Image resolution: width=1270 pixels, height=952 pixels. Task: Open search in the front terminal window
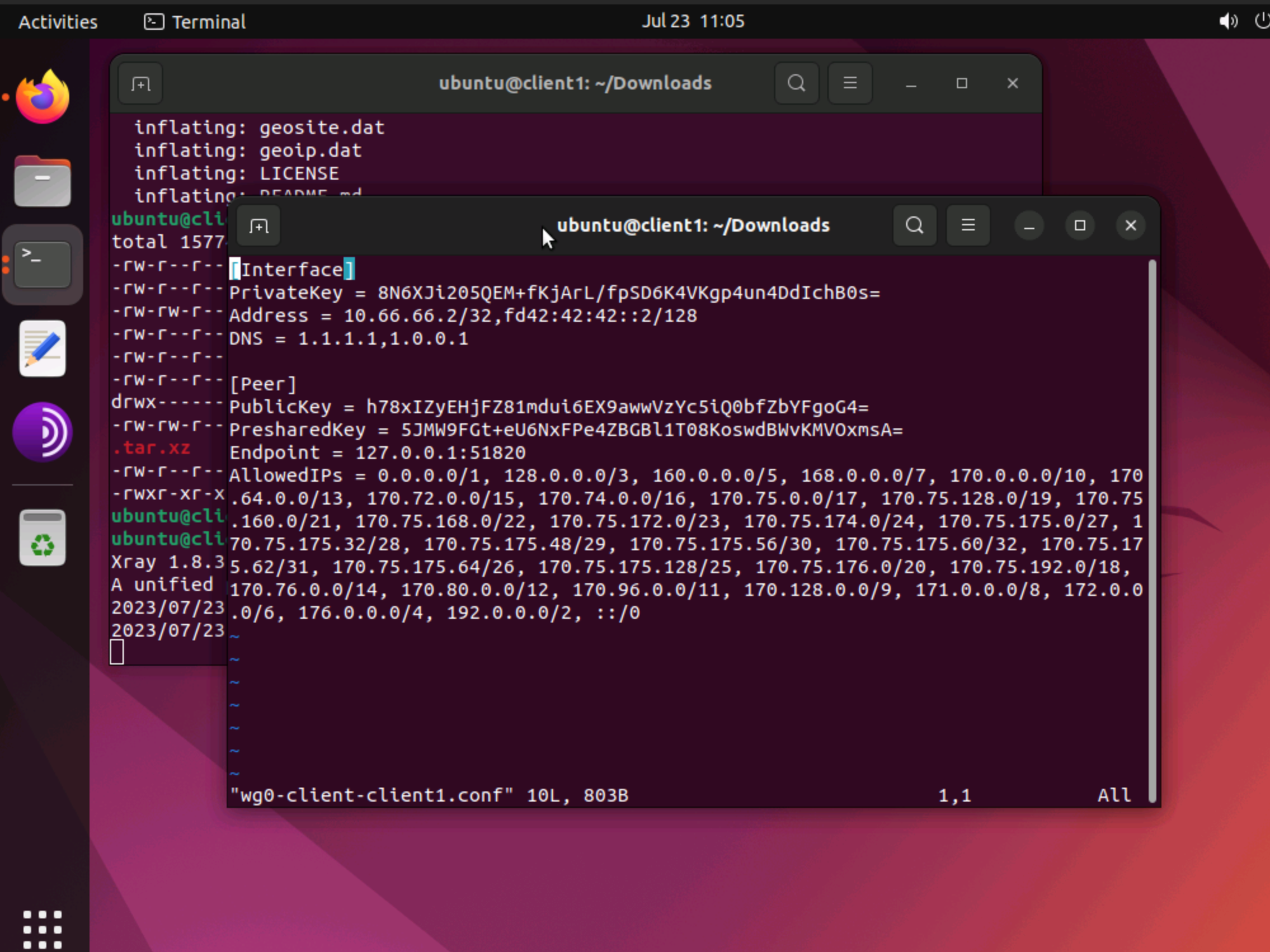point(914,225)
